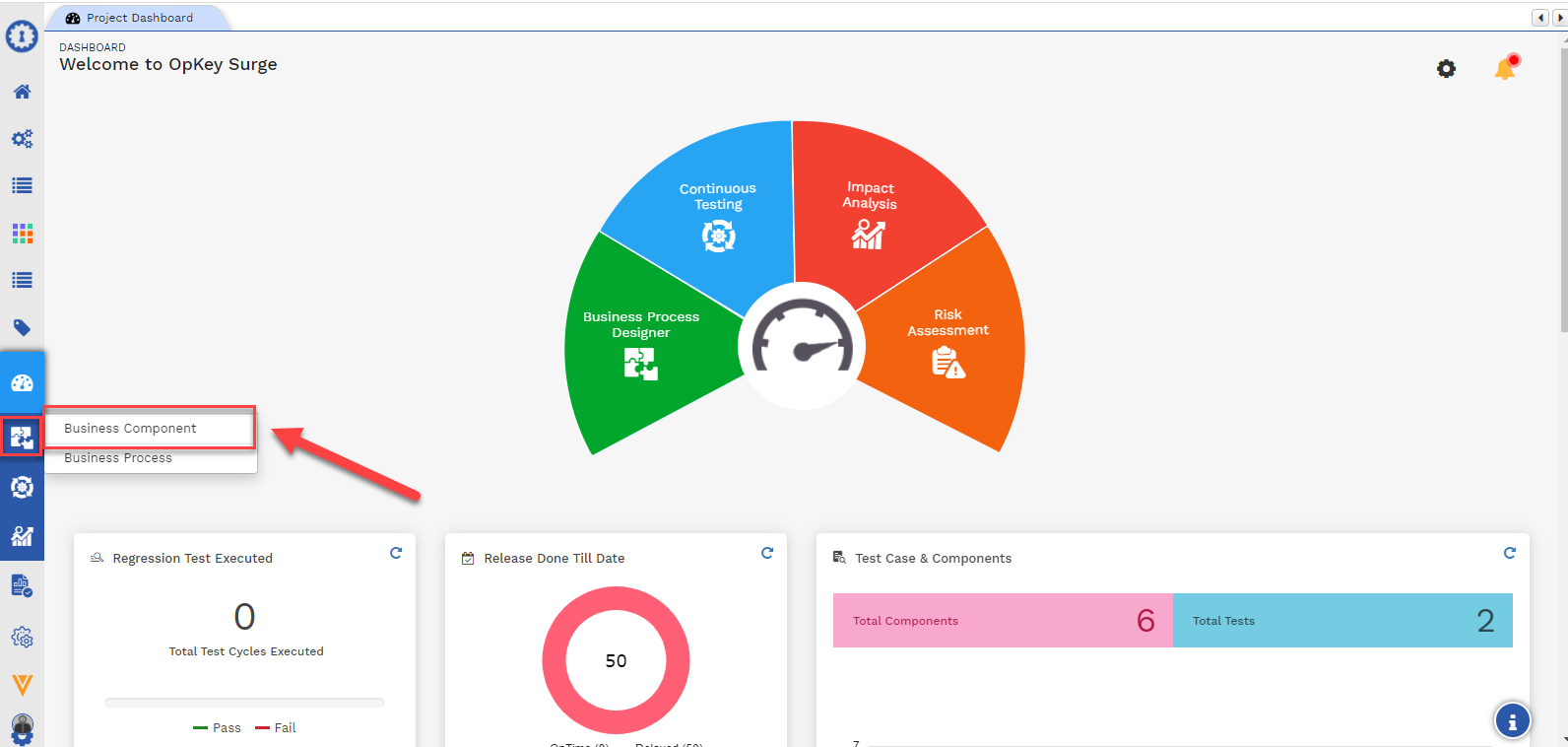Select the dashboard gauge icon in the sidebar
Screen dimensions: 1568x747
[x=22, y=383]
